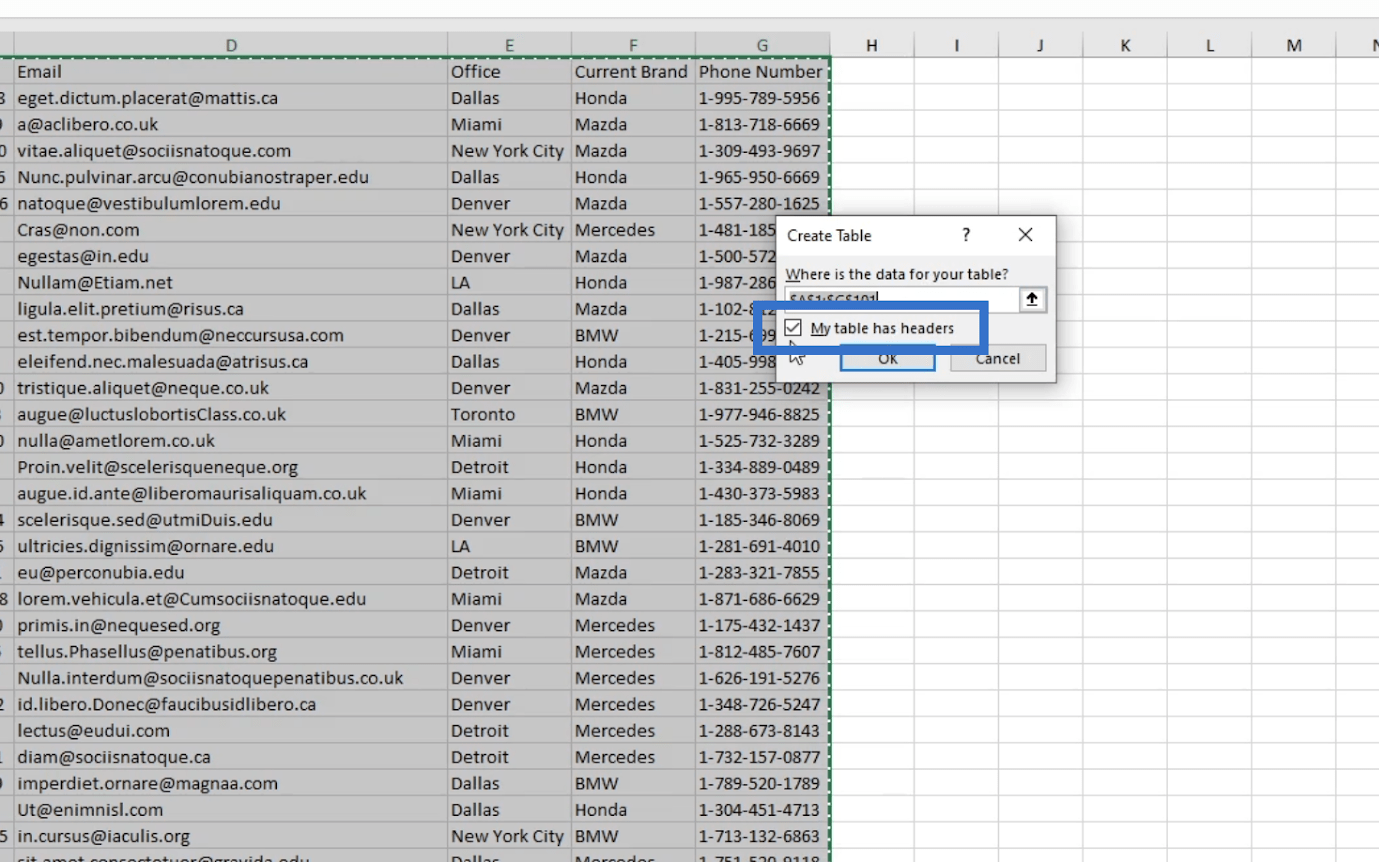
Task: Select cell in.cursus@iaculis.org
Action: [x=231, y=836]
